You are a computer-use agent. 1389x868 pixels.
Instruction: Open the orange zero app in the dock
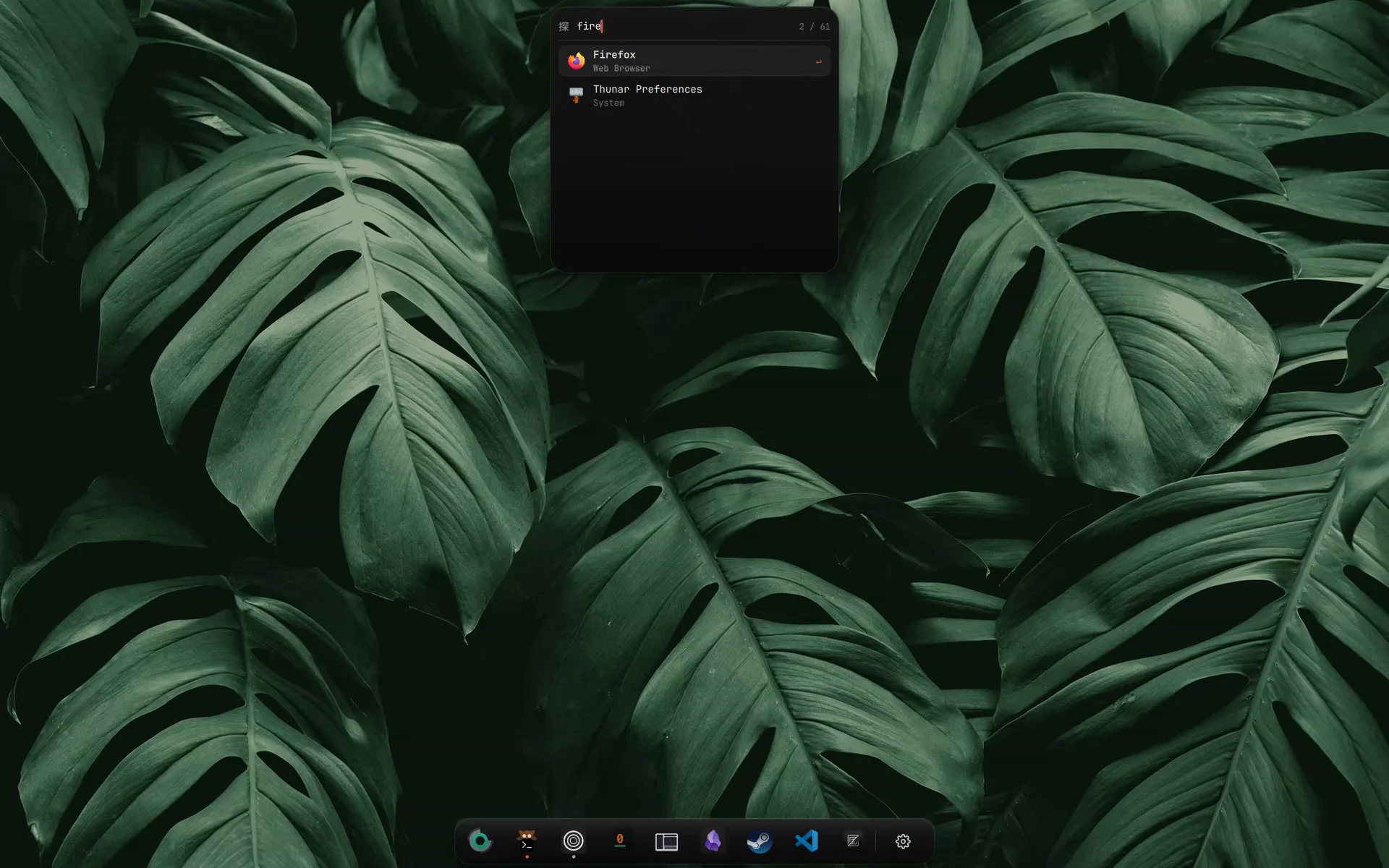pyautogui.click(x=619, y=841)
